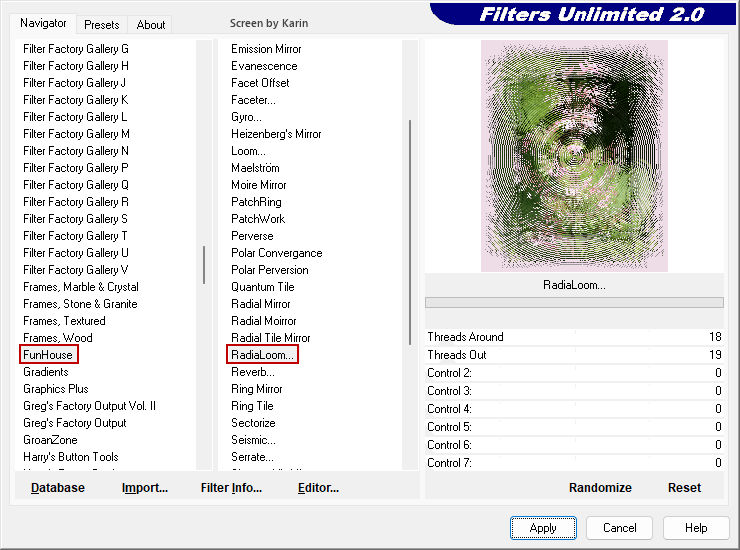This screenshot has width=740, height=550.
Task: Adjust the Threads Around slider
Action: click(x=573, y=337)
